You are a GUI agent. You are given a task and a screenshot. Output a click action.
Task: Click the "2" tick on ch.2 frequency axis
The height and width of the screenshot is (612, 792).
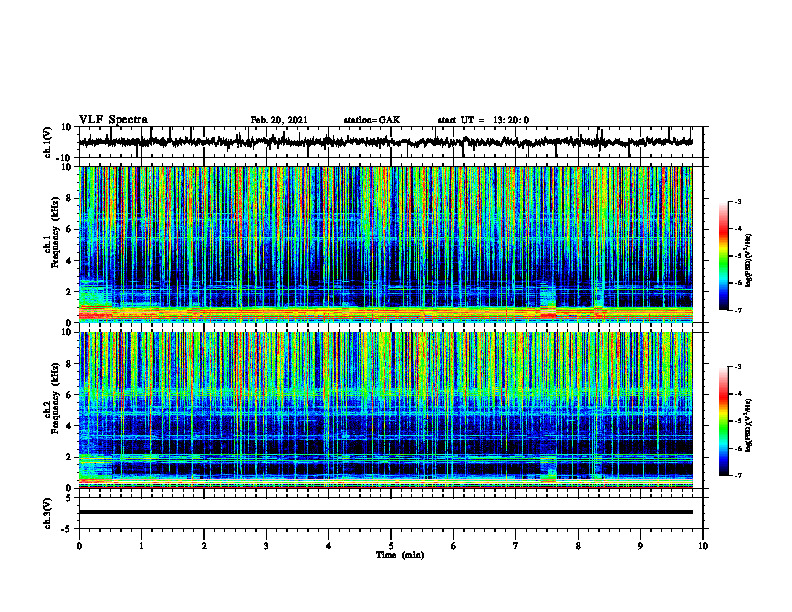(69, 457)
